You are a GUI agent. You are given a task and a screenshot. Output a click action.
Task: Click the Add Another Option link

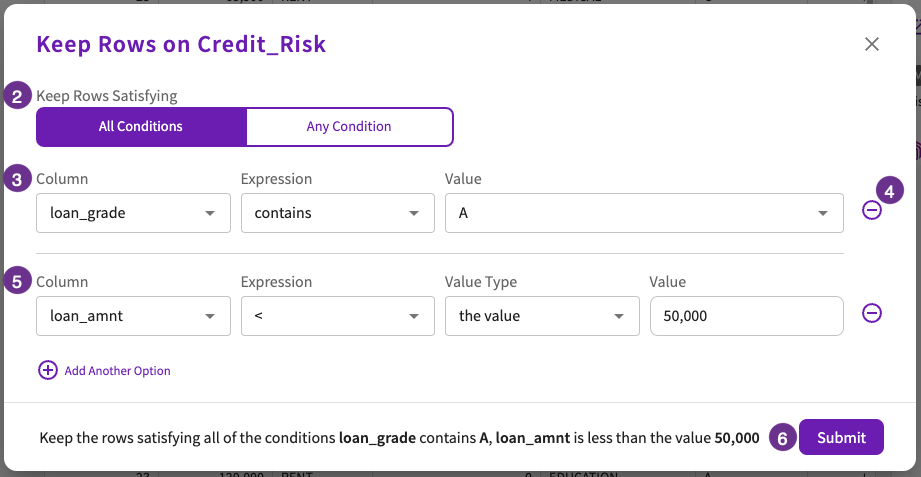coord(117,371)
